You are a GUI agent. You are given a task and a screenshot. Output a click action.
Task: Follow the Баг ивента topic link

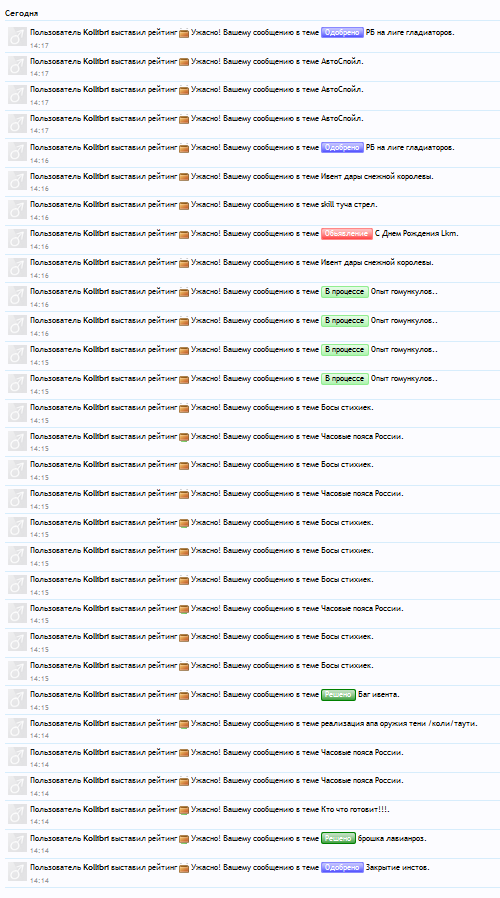(x=379, y=695)
